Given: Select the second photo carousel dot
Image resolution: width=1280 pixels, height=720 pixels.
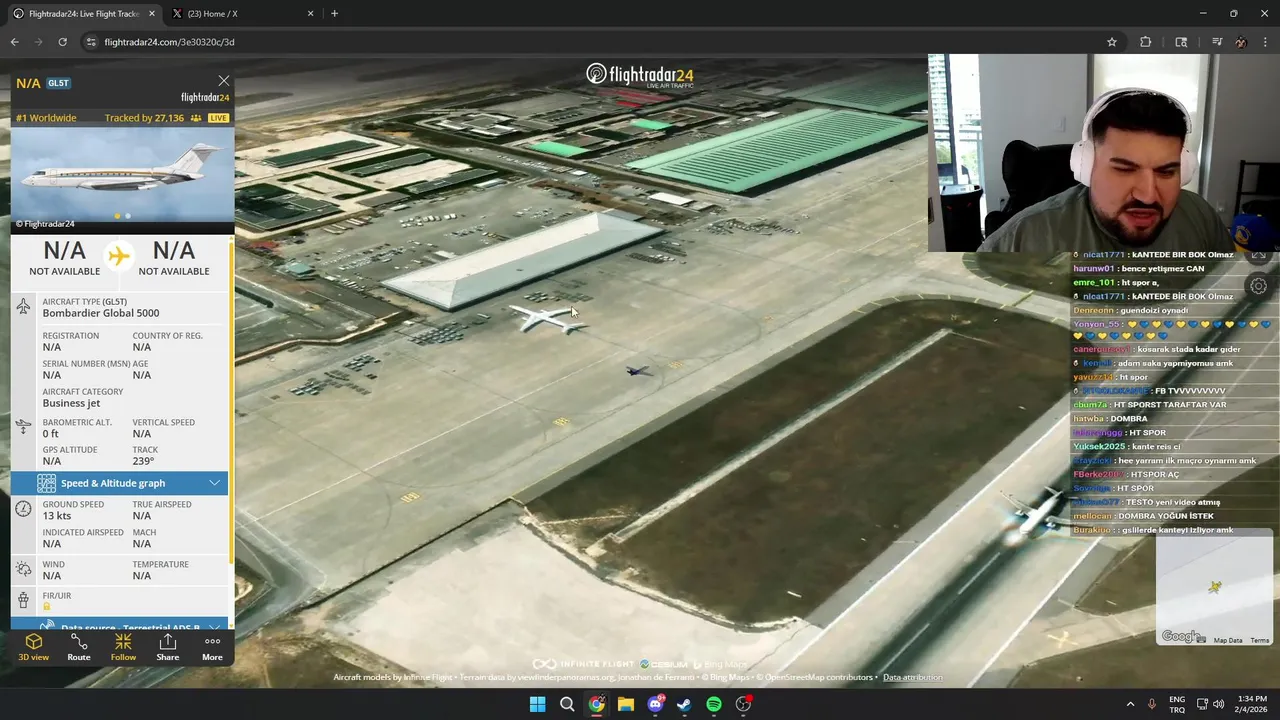Looking at the screenshot, I should coord(127,216).
